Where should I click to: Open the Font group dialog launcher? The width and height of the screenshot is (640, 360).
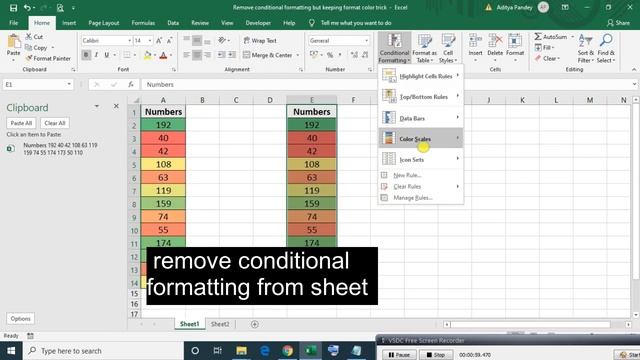[x=174, y=70]
